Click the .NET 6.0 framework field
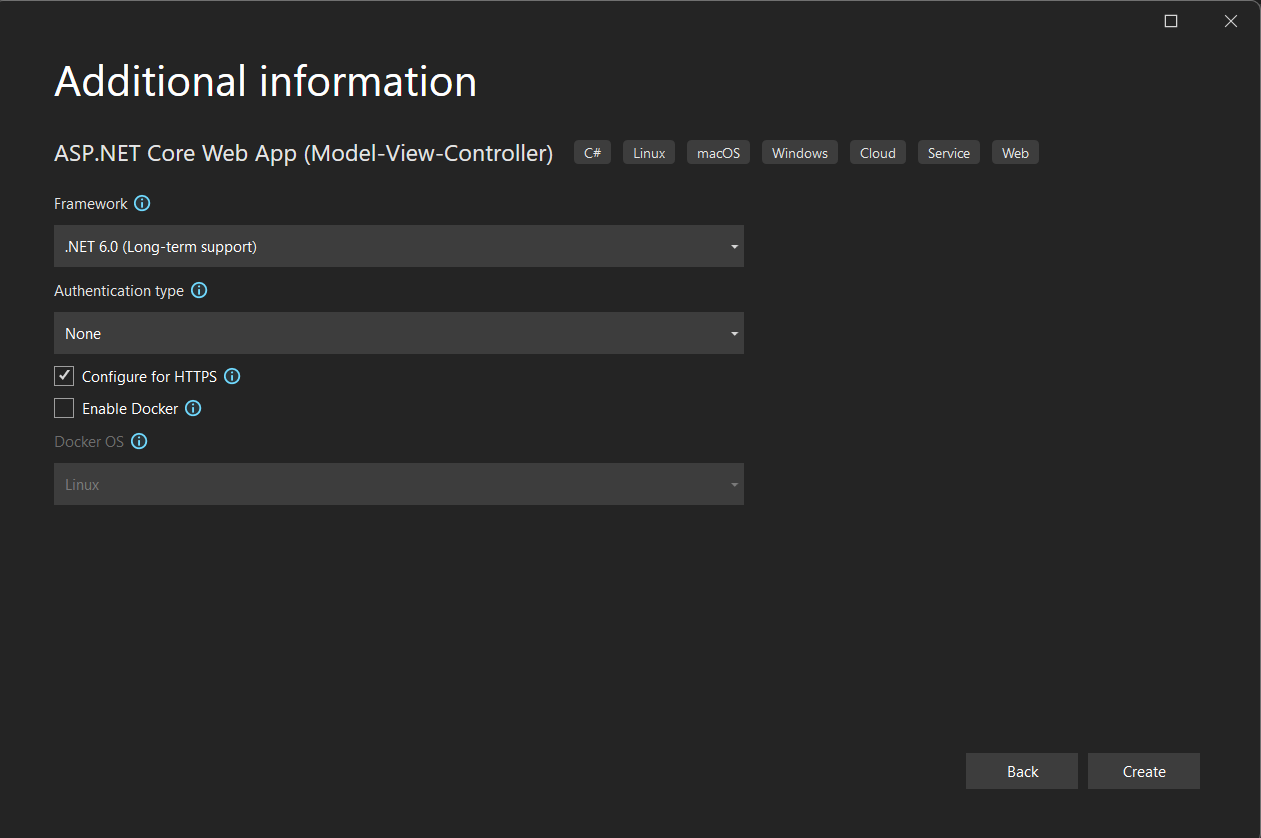 point(398,246)
